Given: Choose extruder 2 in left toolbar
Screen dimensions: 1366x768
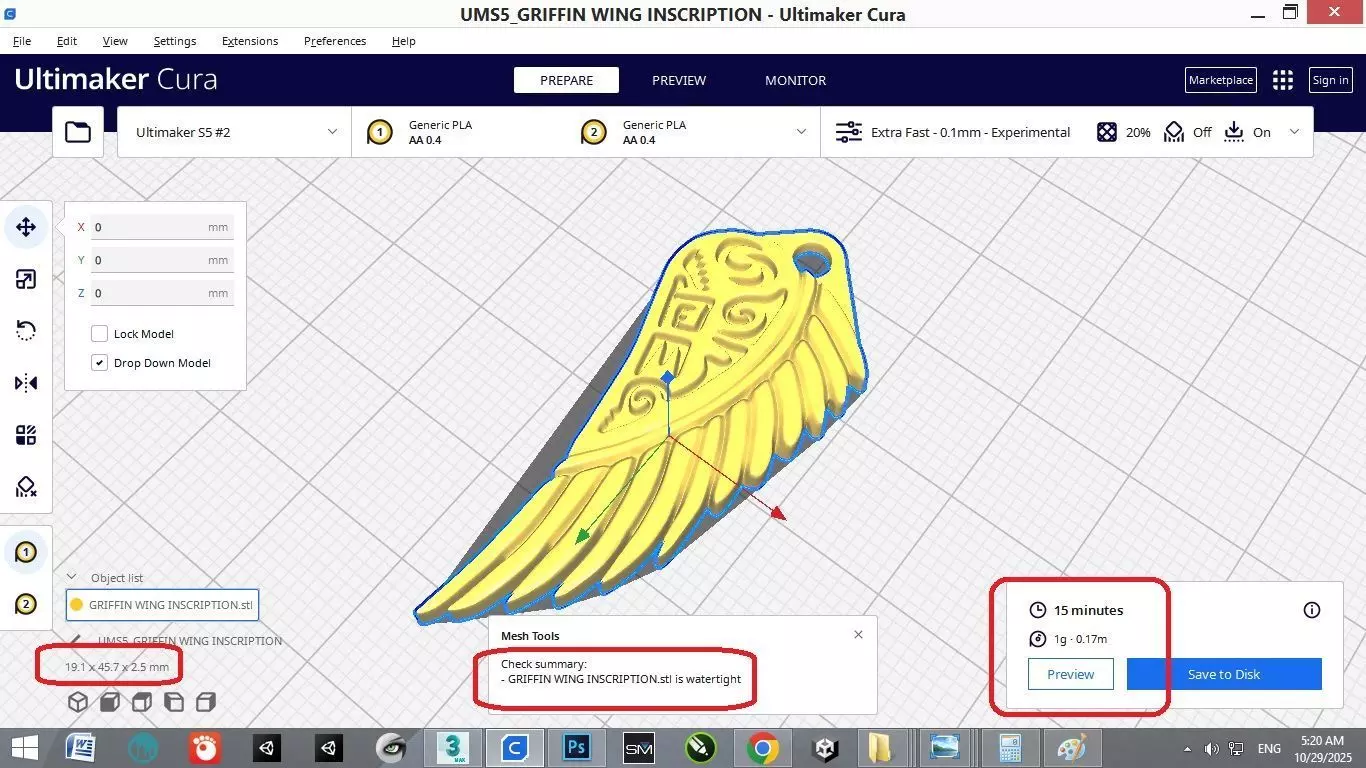Looking at the screenshot, I should (x=26, y=604).
